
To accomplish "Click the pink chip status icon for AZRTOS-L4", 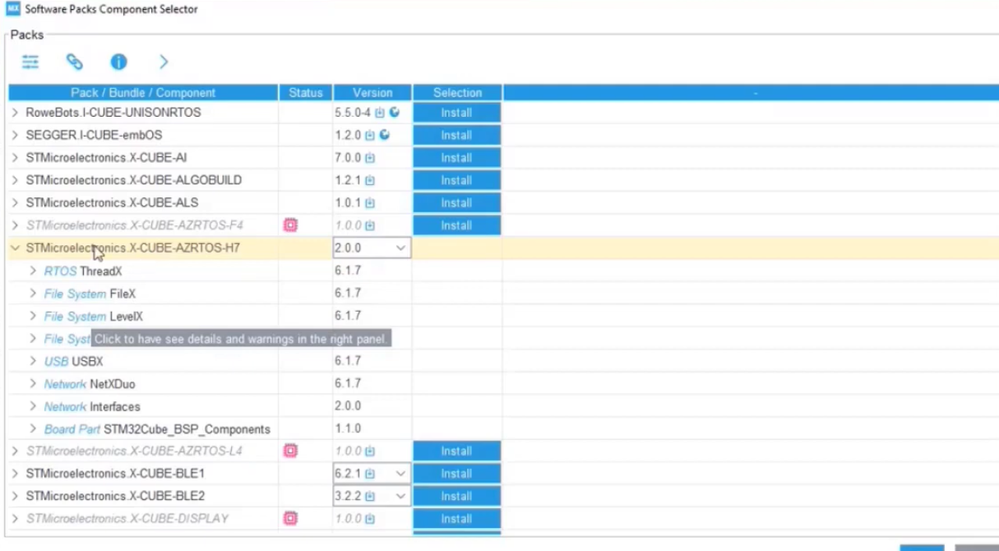I will pyautogui.click(x=291, y=451).
